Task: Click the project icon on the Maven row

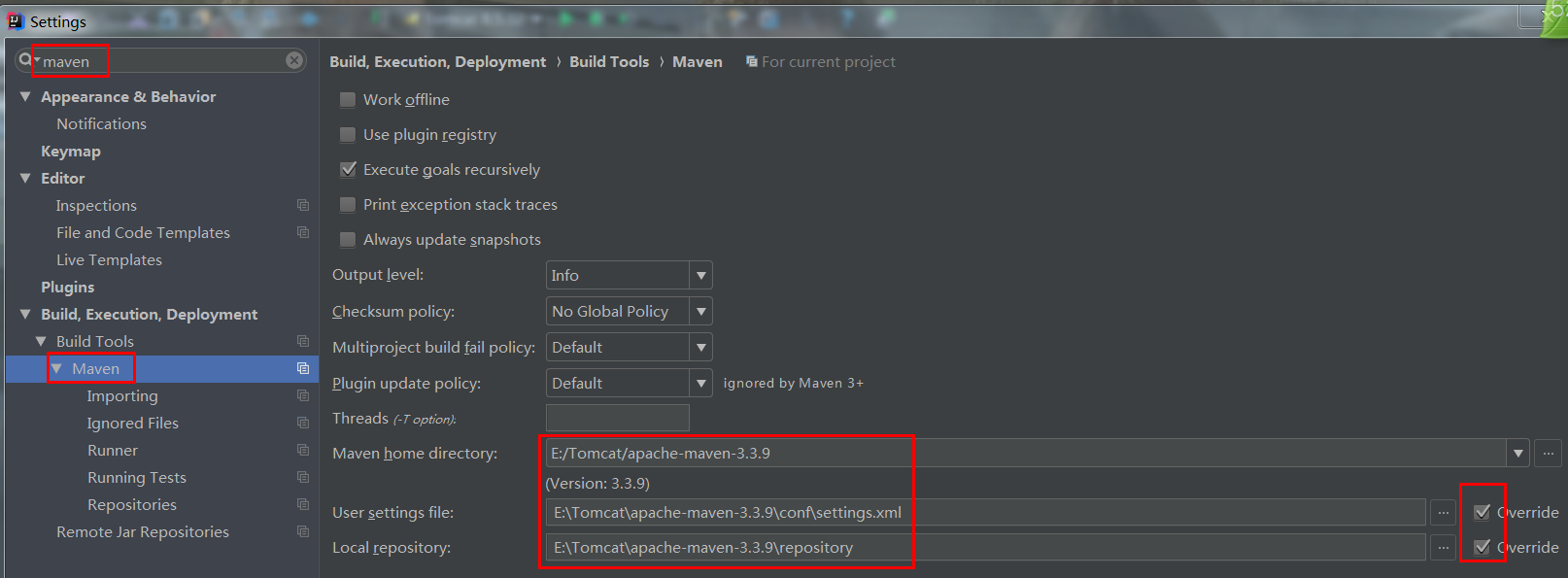Action: [303, 368]
